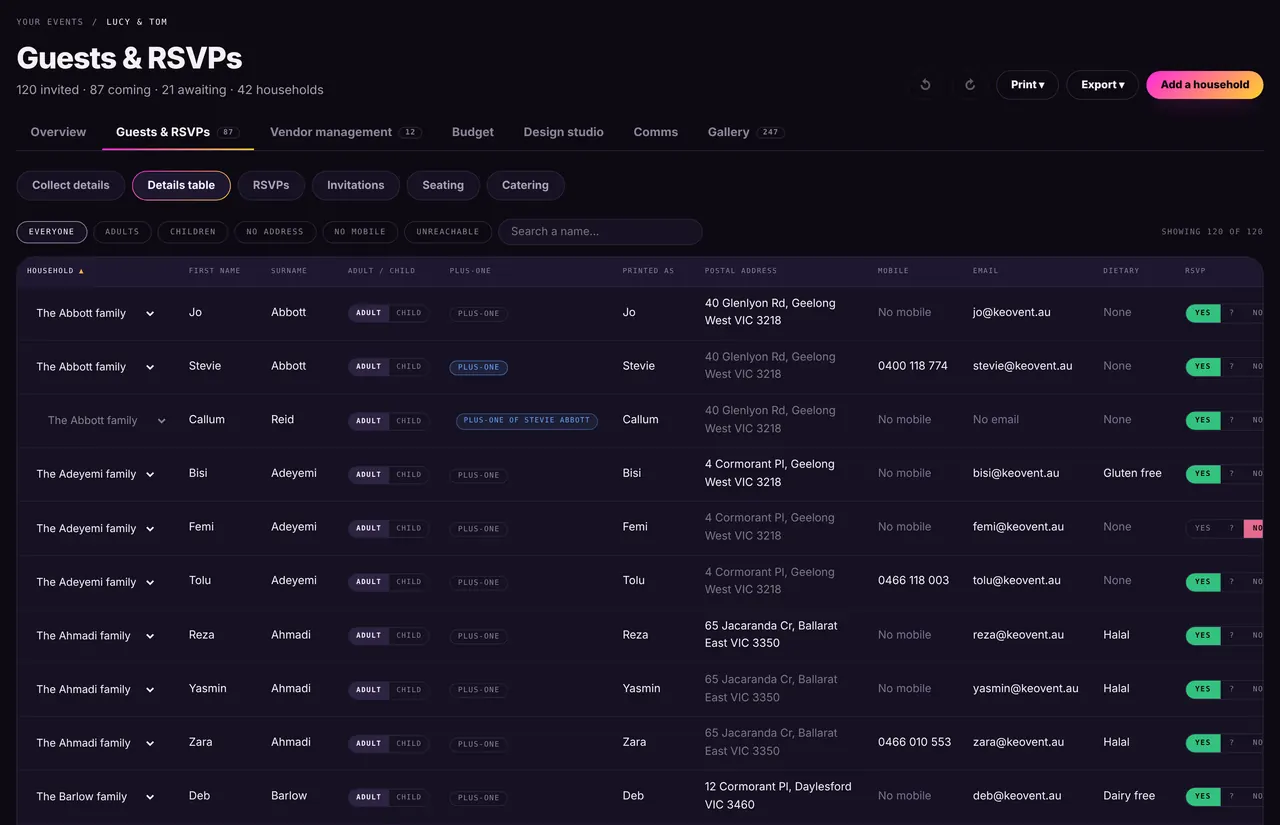Open the Vendor management tab
Image resolution: width=1280 pixels, height=825 pixels.
(x=345, y=132)
